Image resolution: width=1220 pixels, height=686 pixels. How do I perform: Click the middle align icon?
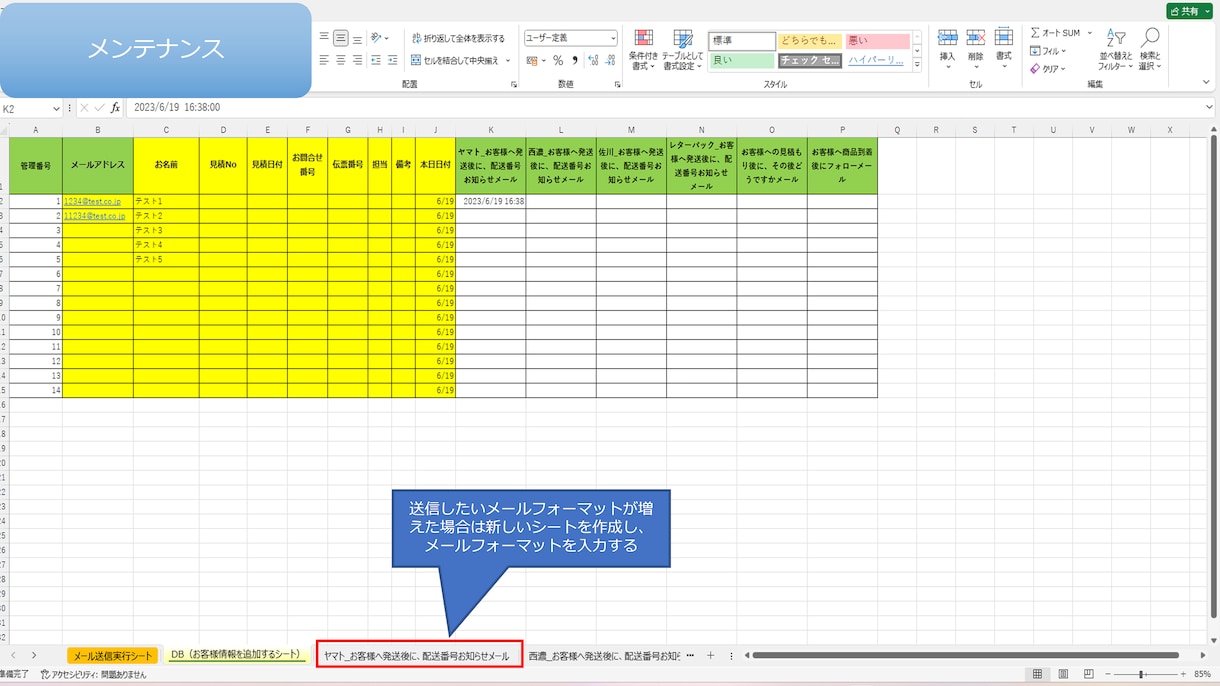tap(340, 38)
